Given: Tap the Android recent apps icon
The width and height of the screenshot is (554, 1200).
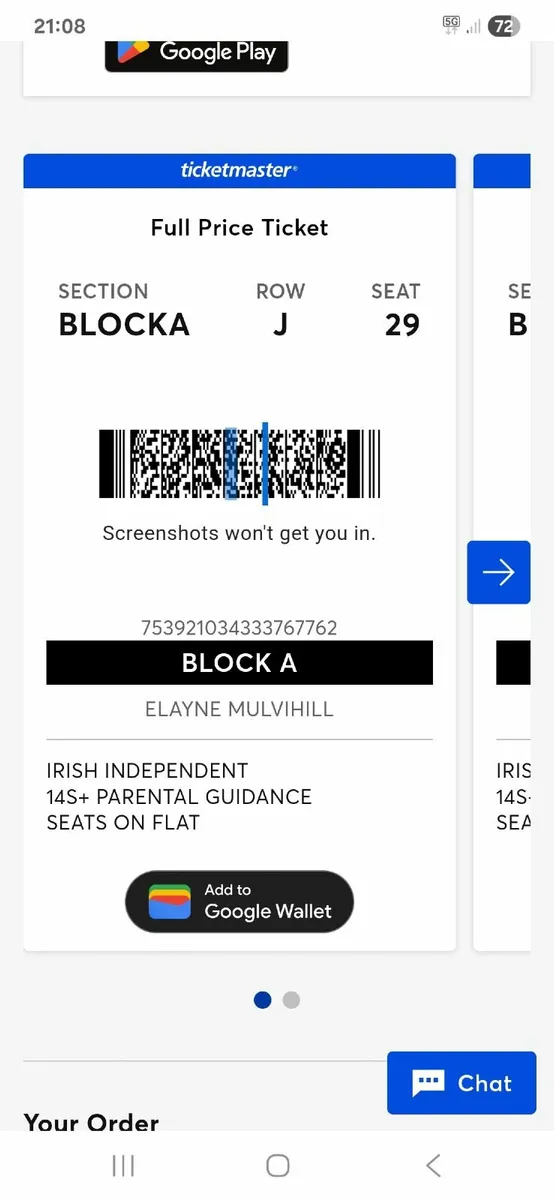Looking at the screenshot, I should 123,1165.
